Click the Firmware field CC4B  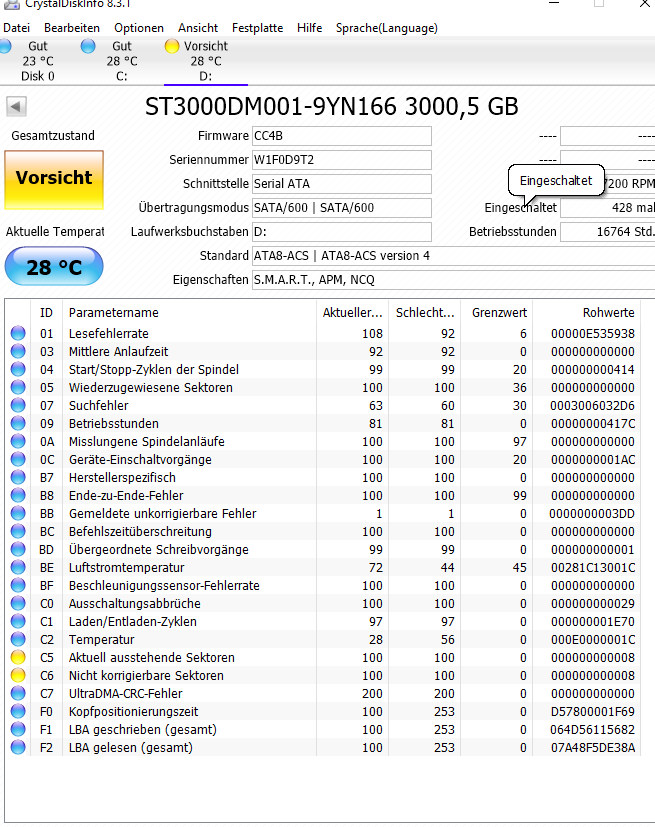pyautogui.click(x=342, y=136)
